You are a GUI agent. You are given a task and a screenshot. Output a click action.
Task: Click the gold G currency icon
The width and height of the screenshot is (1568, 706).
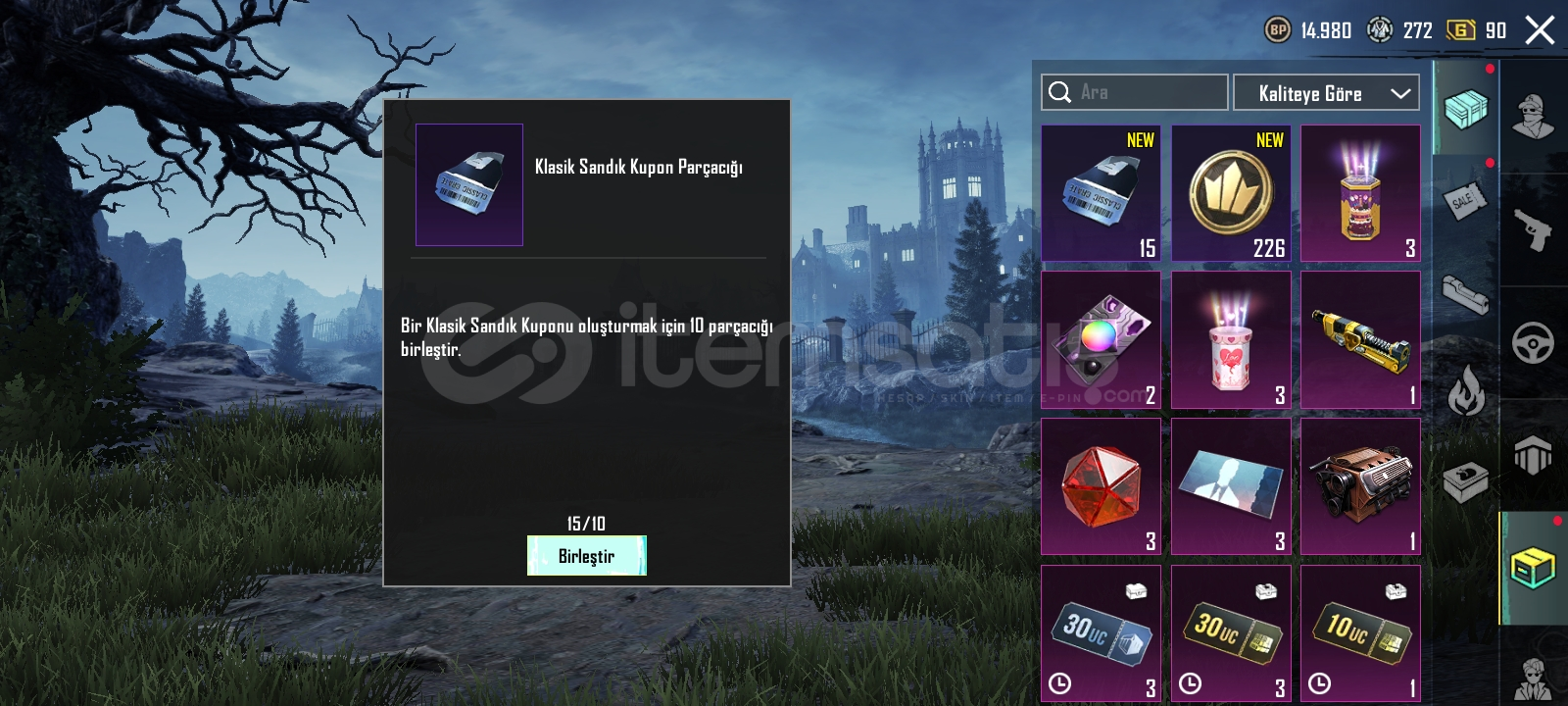(x=1460, y=30)
